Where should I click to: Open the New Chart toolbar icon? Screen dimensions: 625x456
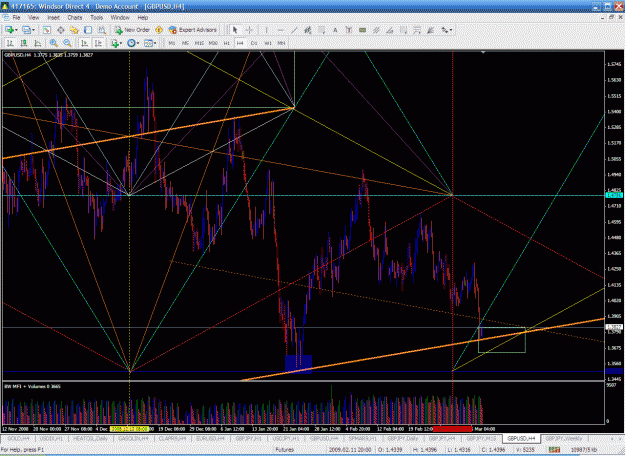click(x=9, y=30)
